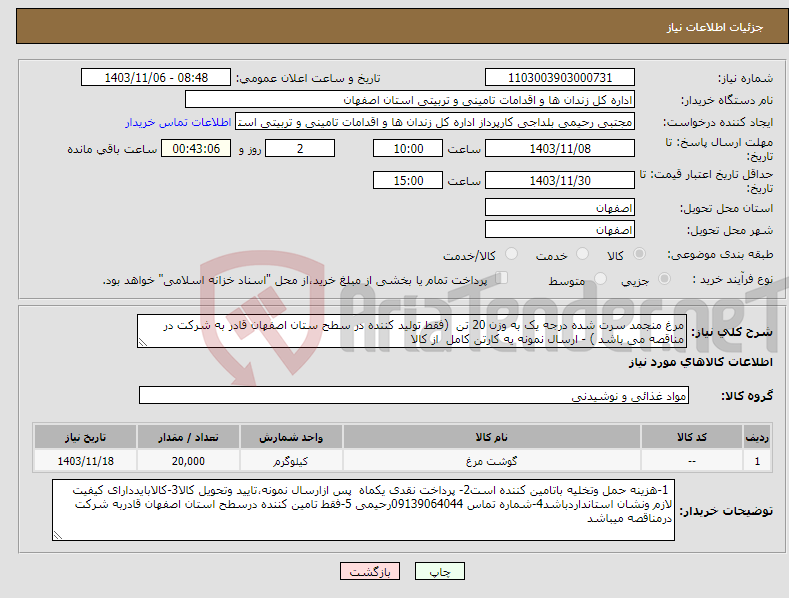This screenshot has width=789, height=598.
Task: Click the goods group مواد غذائی و نوشیدنی field
Action: pos(414,396)
